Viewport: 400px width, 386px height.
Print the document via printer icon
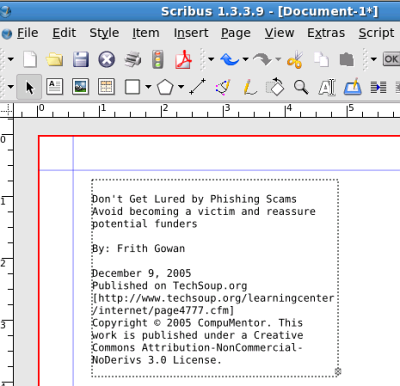point(133,60)
